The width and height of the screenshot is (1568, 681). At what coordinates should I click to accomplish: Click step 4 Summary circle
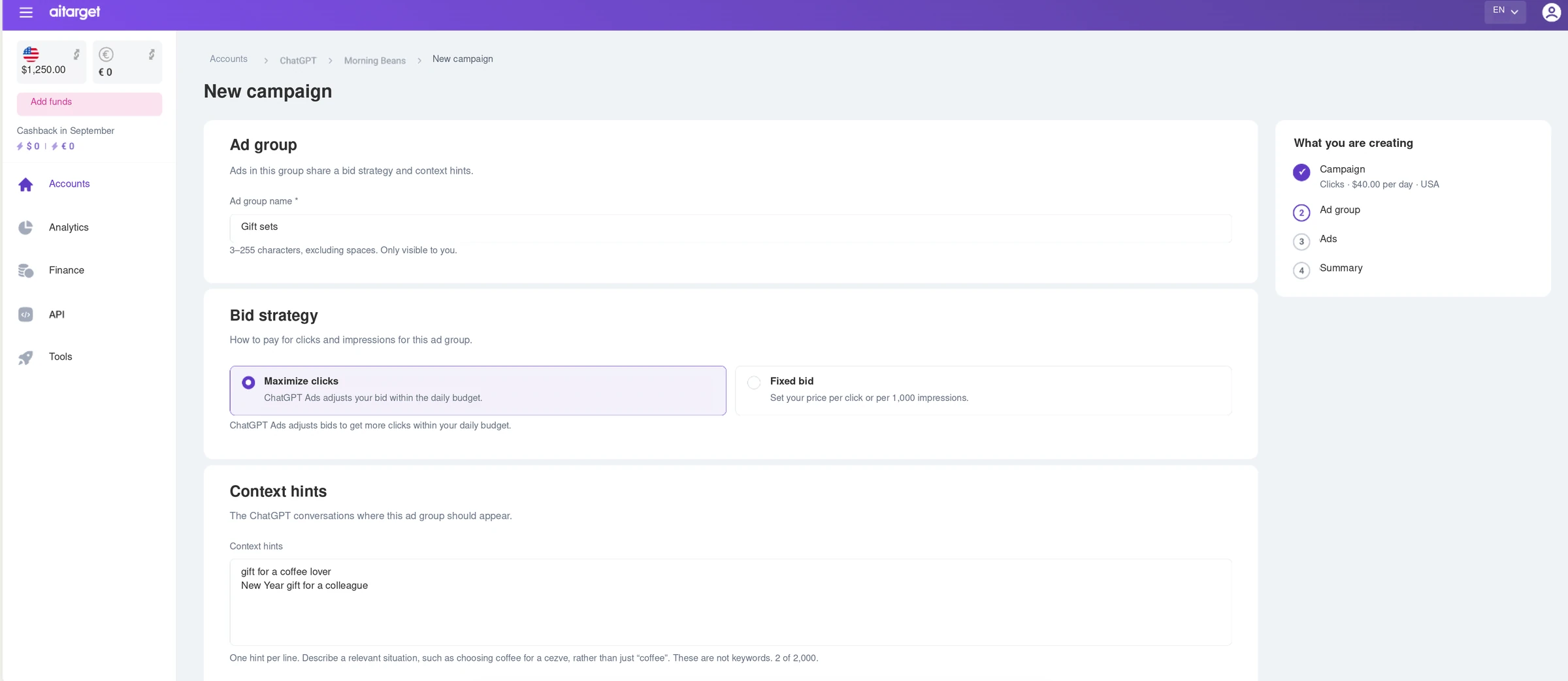1301,270
